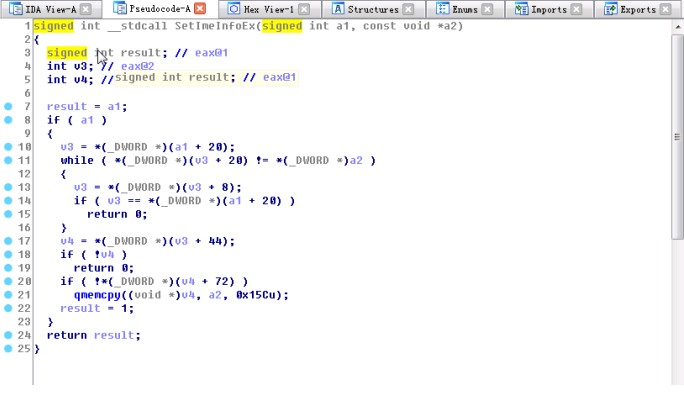Close the Imports tab
The image size is (684, 397).
tap(576, 9)
